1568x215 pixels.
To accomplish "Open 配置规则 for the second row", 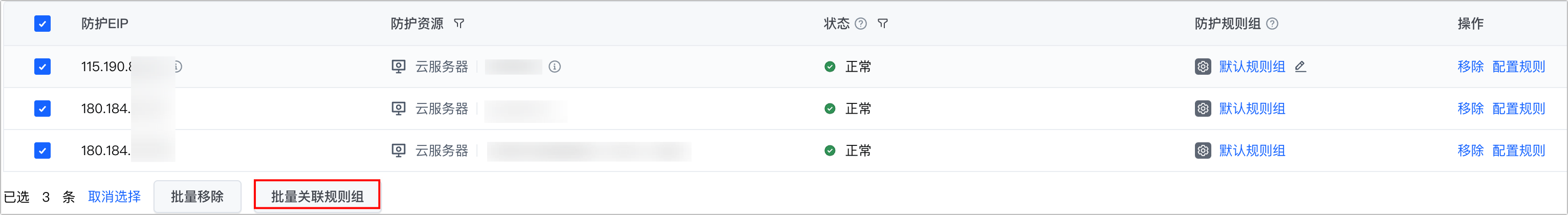I will [1519, 109].
